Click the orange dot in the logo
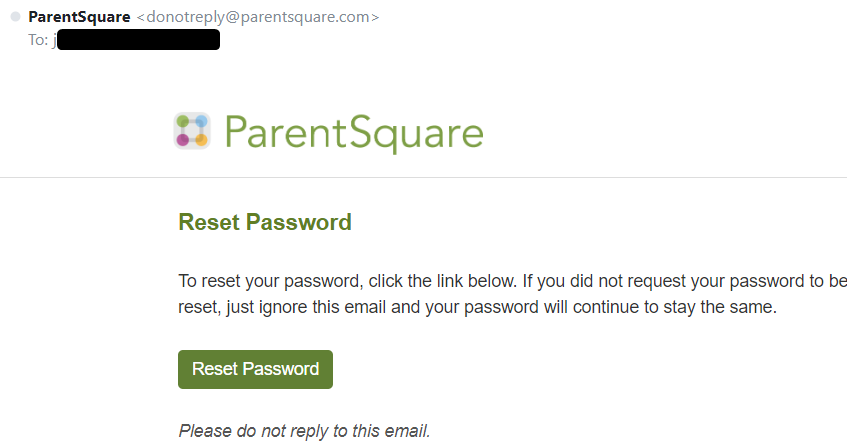 (x=201, y=140)
